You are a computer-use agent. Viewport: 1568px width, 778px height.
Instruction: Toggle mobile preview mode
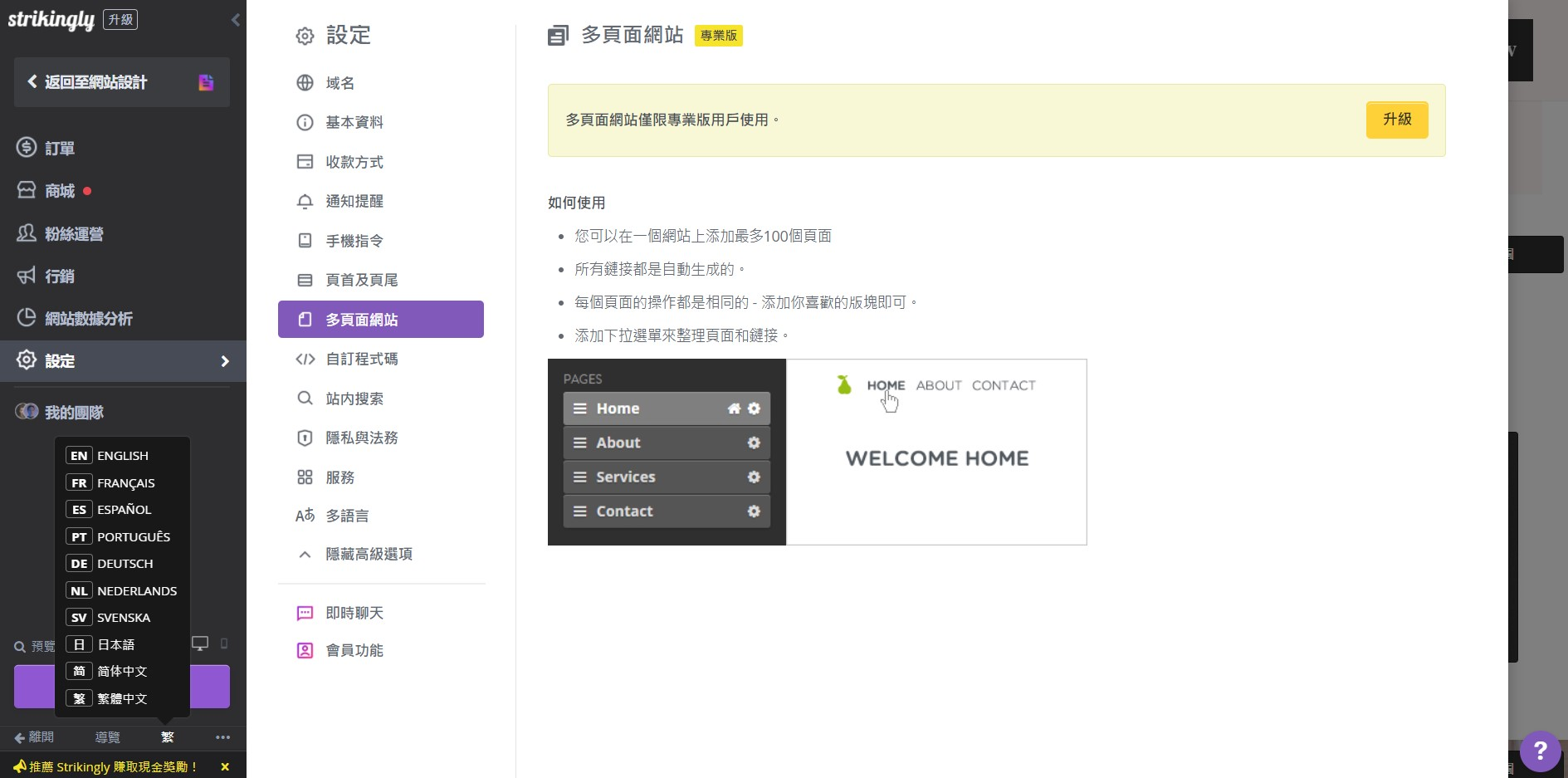(x=222, y=643)
